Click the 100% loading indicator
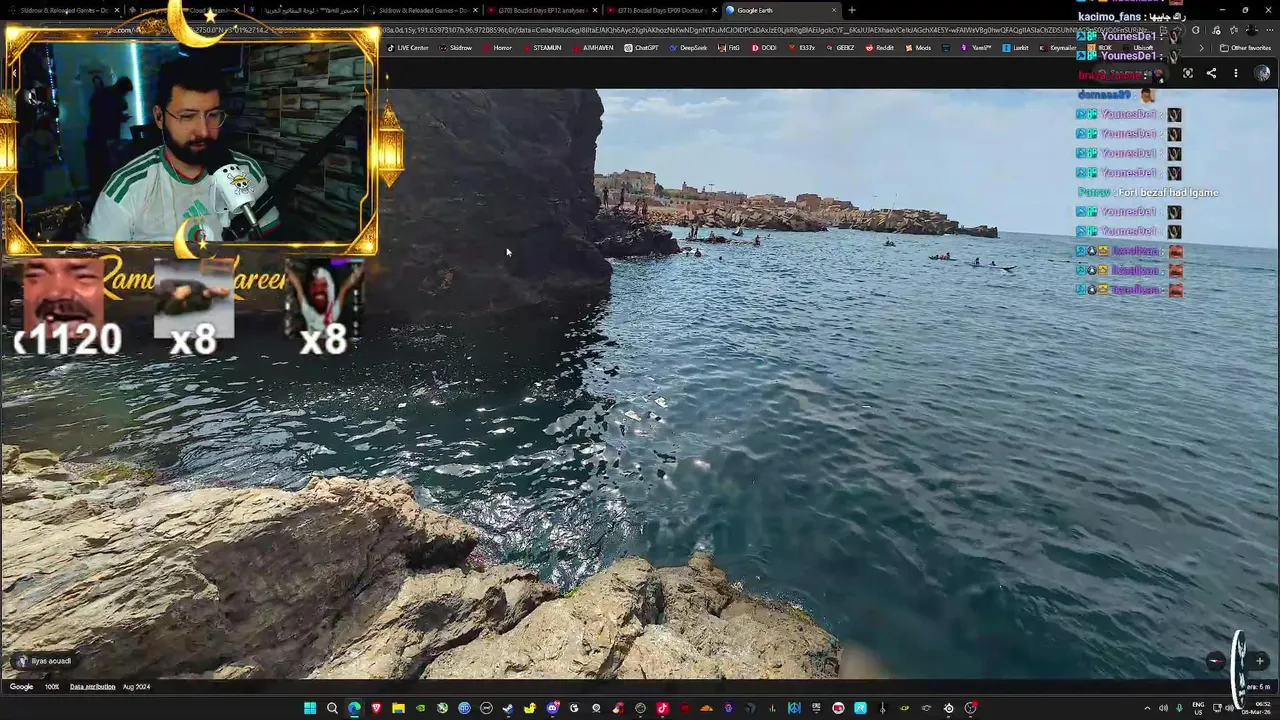Image resolution: width=1280 pixels, height=720 pixels. 52,687
